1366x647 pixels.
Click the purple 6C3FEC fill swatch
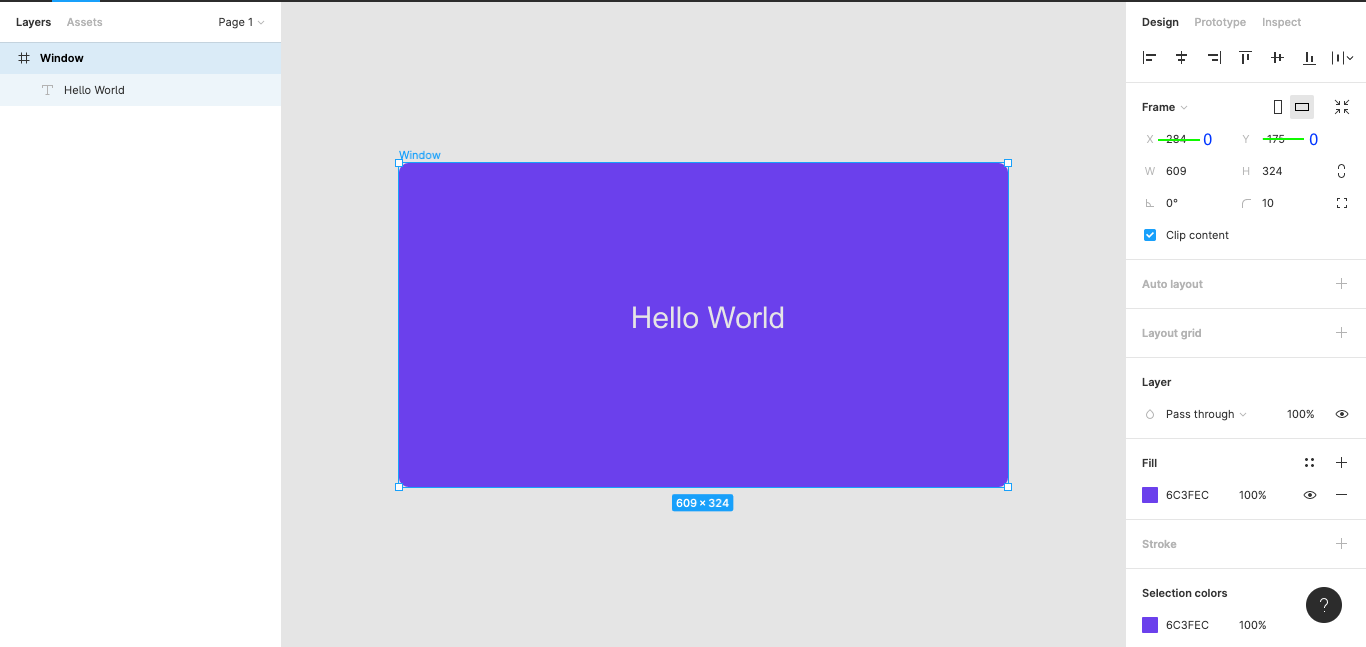(1149, 494)
